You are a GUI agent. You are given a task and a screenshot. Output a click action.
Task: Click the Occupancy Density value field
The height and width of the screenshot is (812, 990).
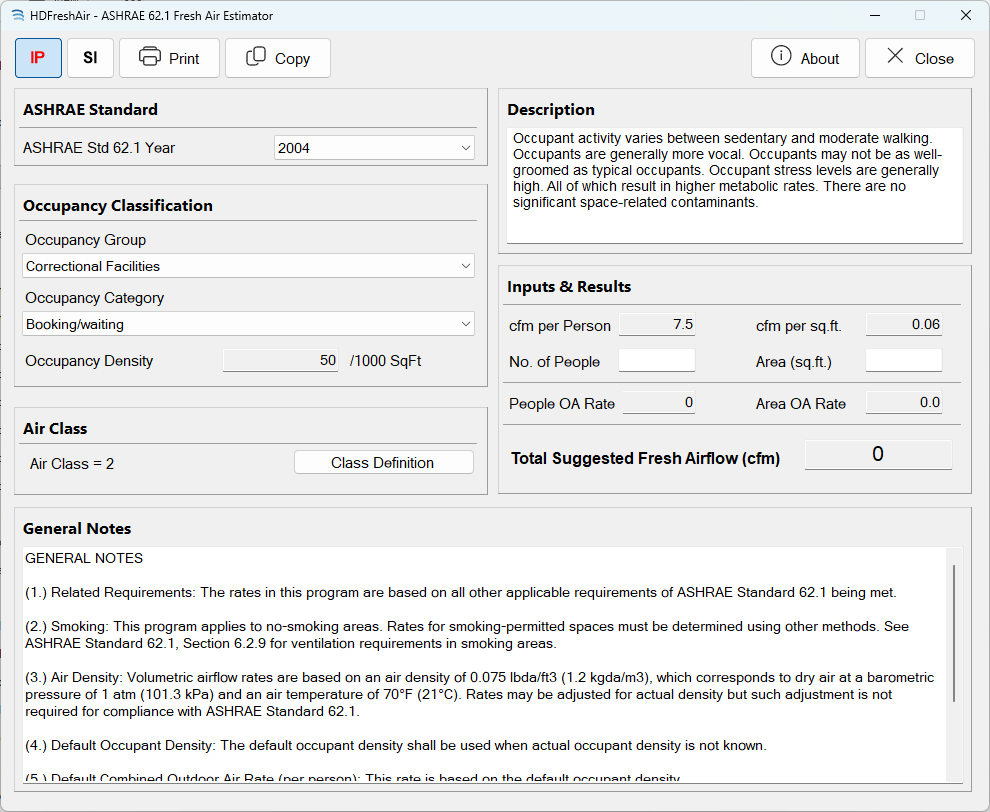point(280,360)
